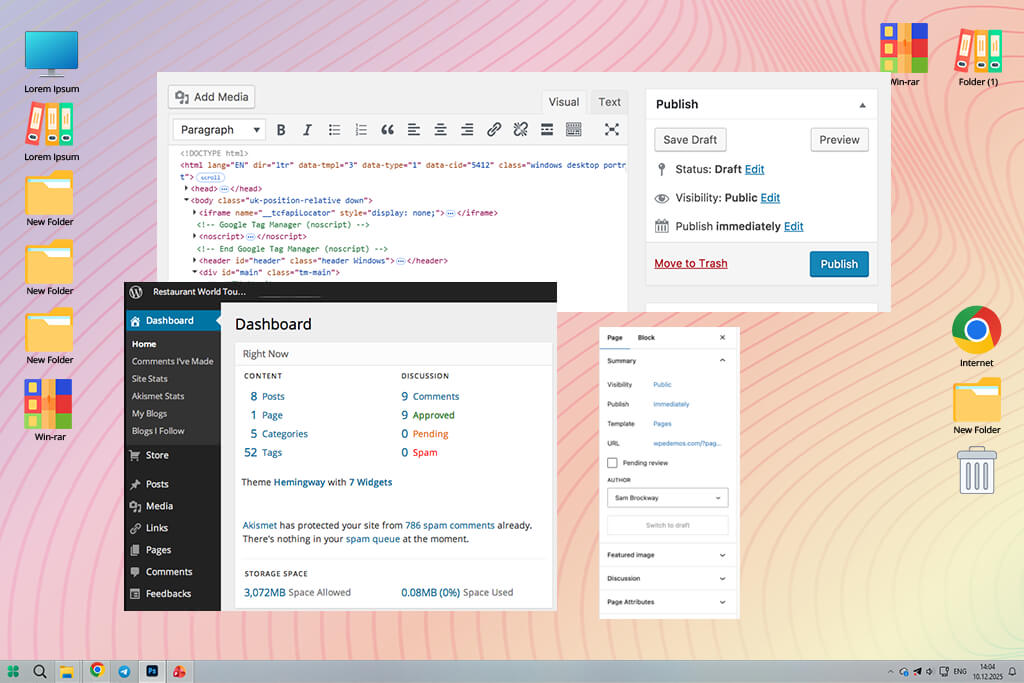This screenshot has width=1024, height=683.
Task: Open the 786 spam comments link
Action: coord(450,525)
